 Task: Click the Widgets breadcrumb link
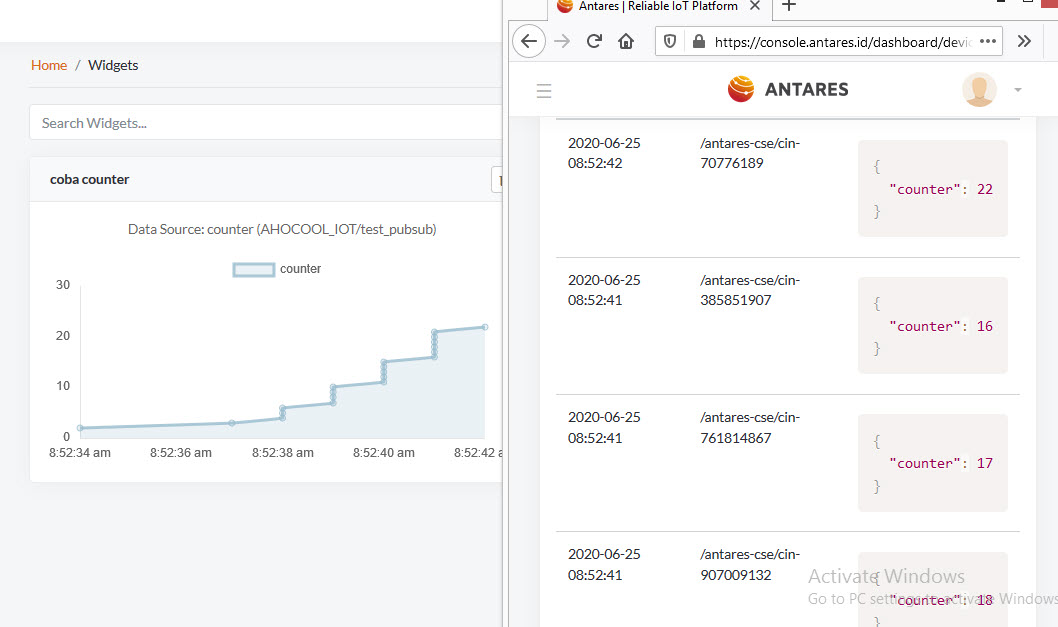(112, 64)
